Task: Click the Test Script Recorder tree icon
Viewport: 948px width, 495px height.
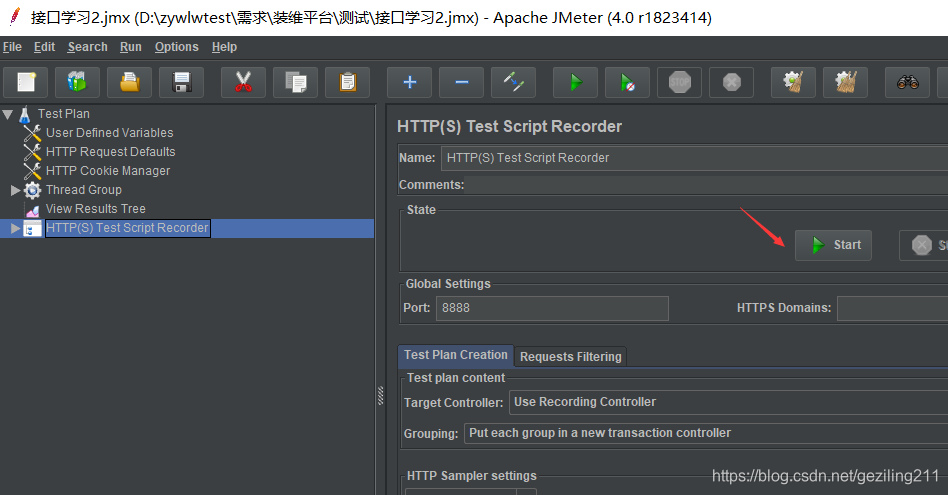Action: (32, 228)
